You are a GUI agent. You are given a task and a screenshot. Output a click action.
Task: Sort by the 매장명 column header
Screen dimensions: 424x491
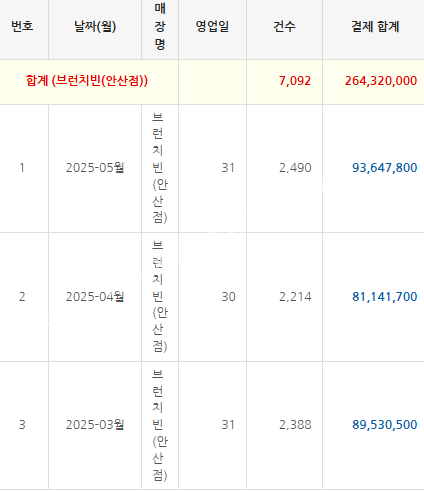click(160, 26)
